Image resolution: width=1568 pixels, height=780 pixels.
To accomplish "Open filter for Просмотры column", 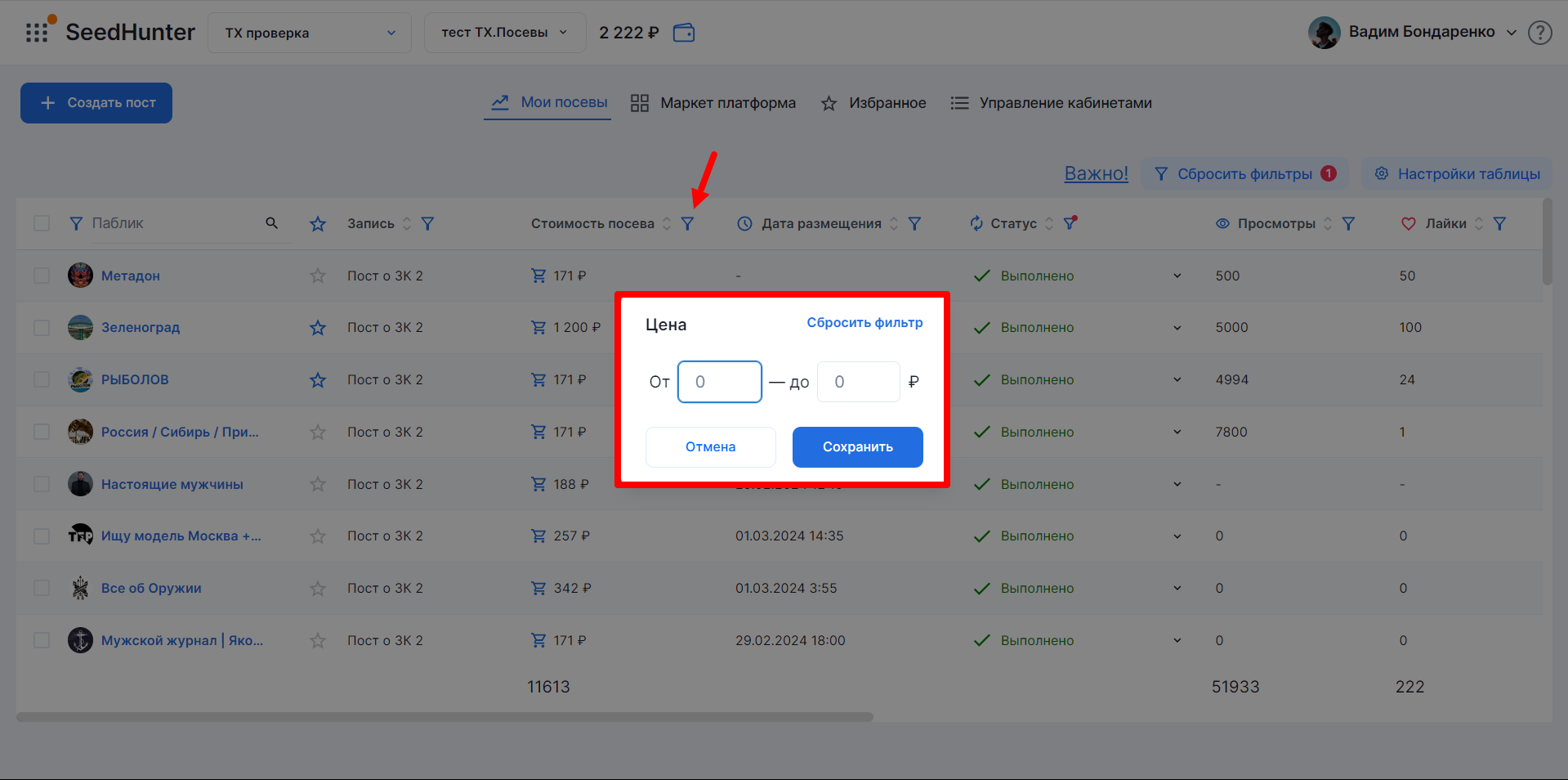I will coord(1348,224).
